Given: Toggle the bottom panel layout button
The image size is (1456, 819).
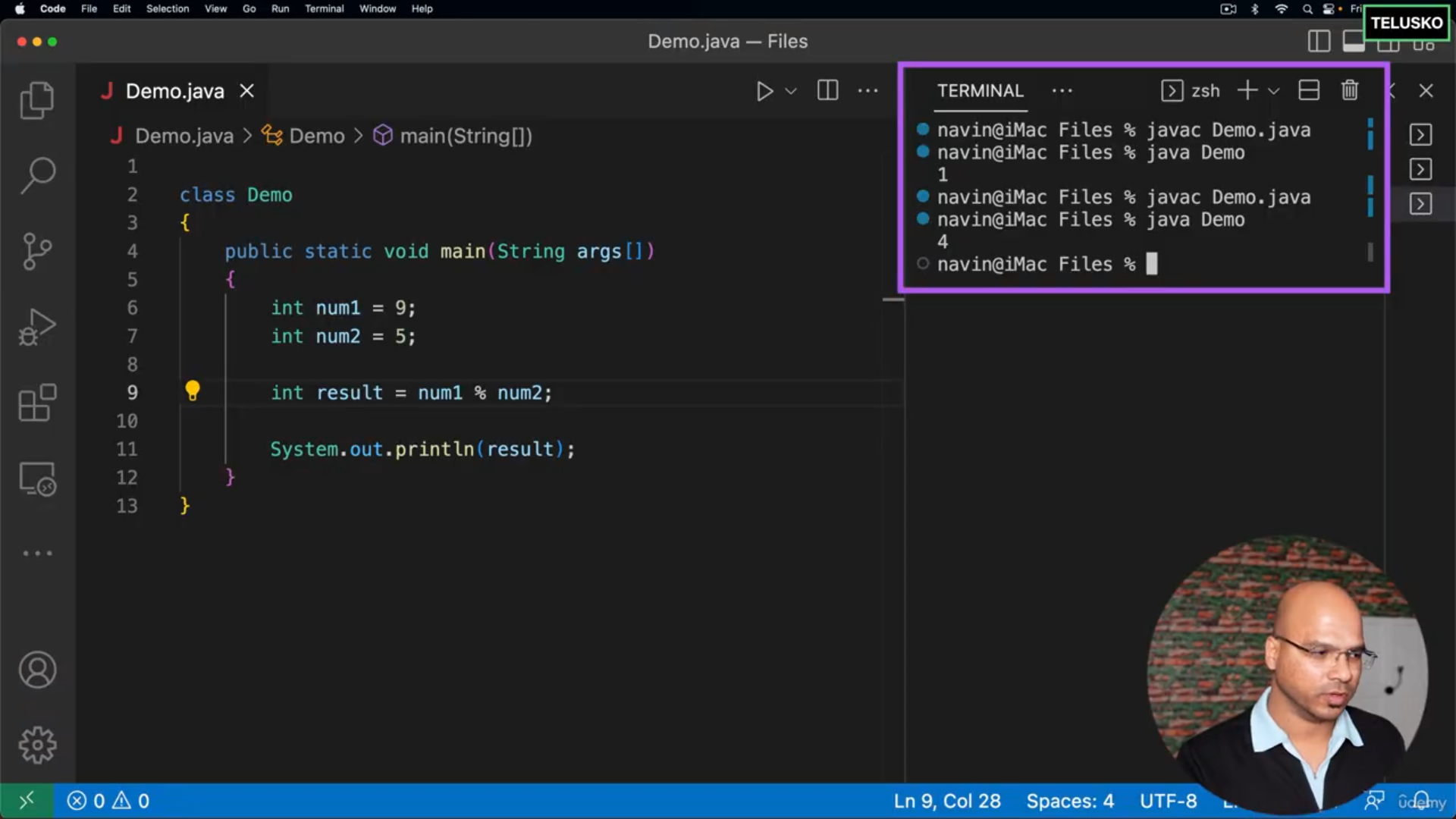Looking at the screenshot, I should [x=1353, y=41].
